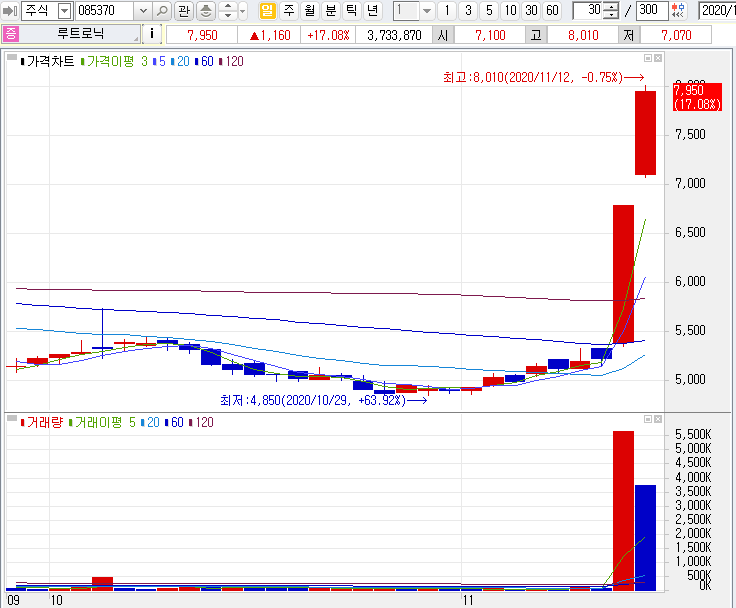The width and height of the screenshot is (736, 608).
Task: Click the price change ▲1,160 cell
Action: point(269,35)
